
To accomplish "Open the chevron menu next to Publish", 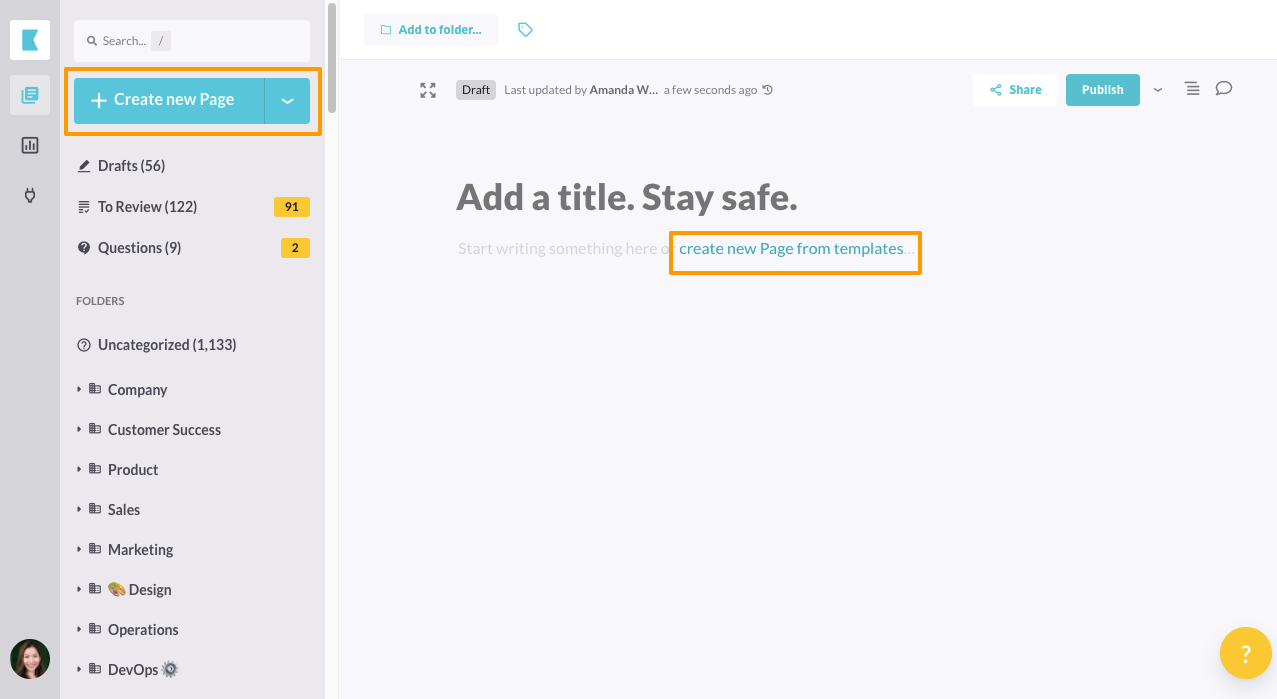I will click(x=1158, y=90).
